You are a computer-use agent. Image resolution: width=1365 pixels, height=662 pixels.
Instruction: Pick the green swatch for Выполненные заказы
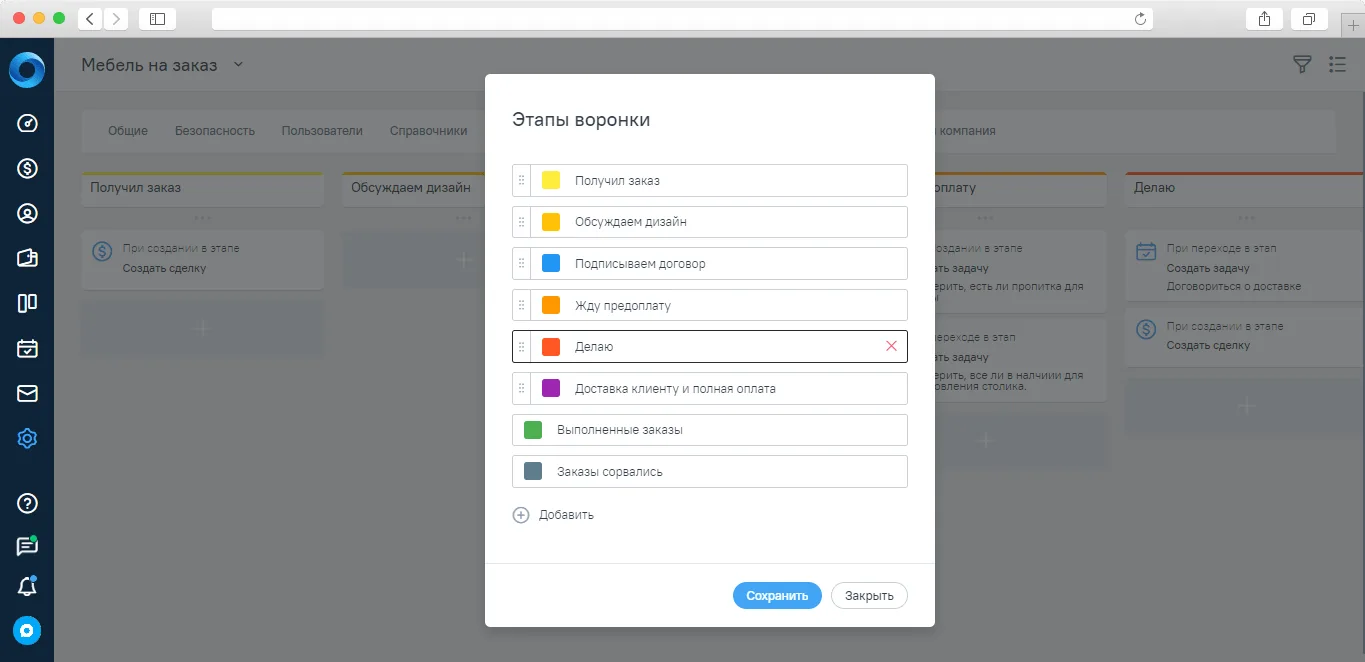(x=533, y=430)
